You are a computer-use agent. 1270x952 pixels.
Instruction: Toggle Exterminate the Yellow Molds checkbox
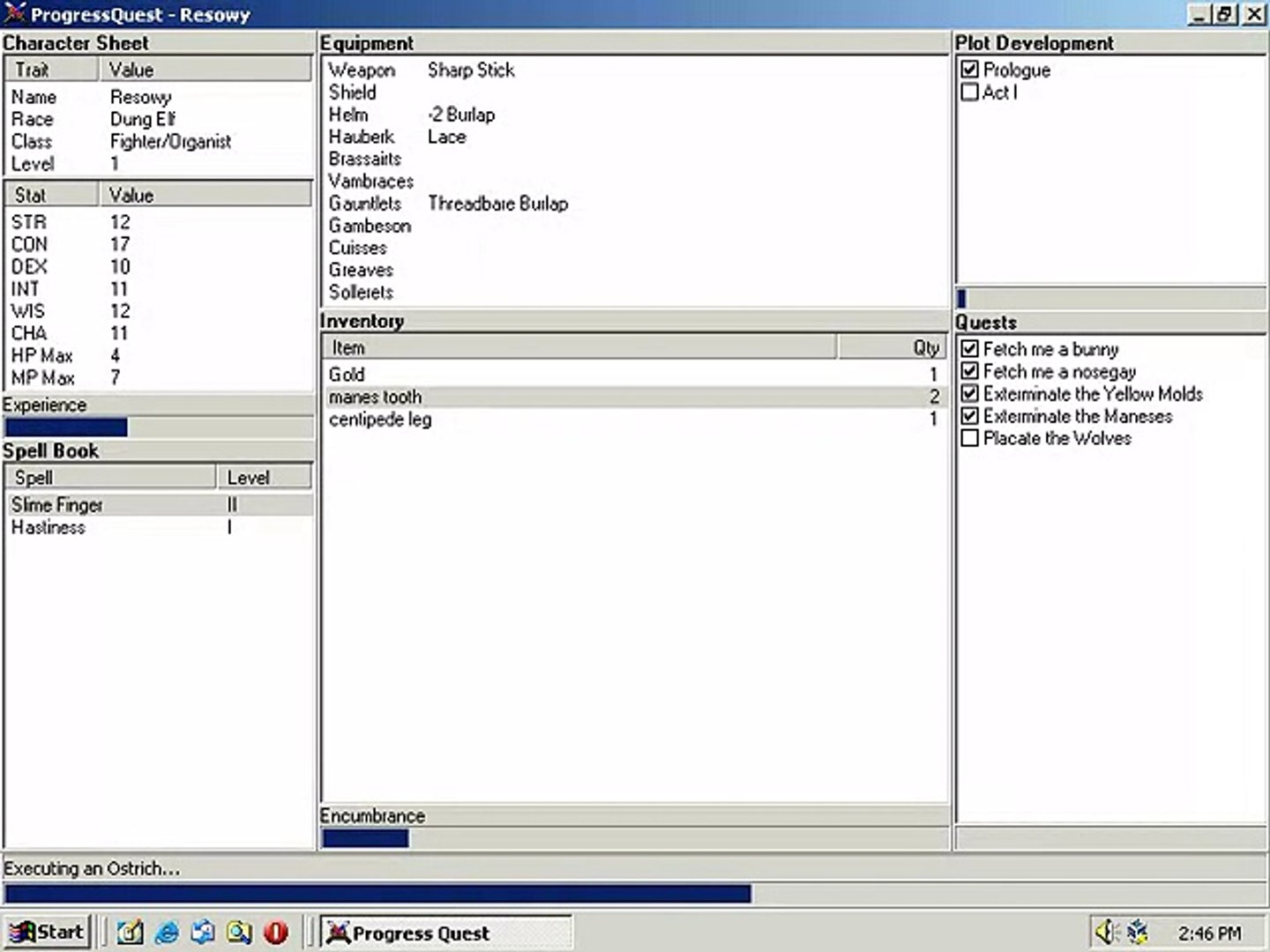click(x=969, y=393)
